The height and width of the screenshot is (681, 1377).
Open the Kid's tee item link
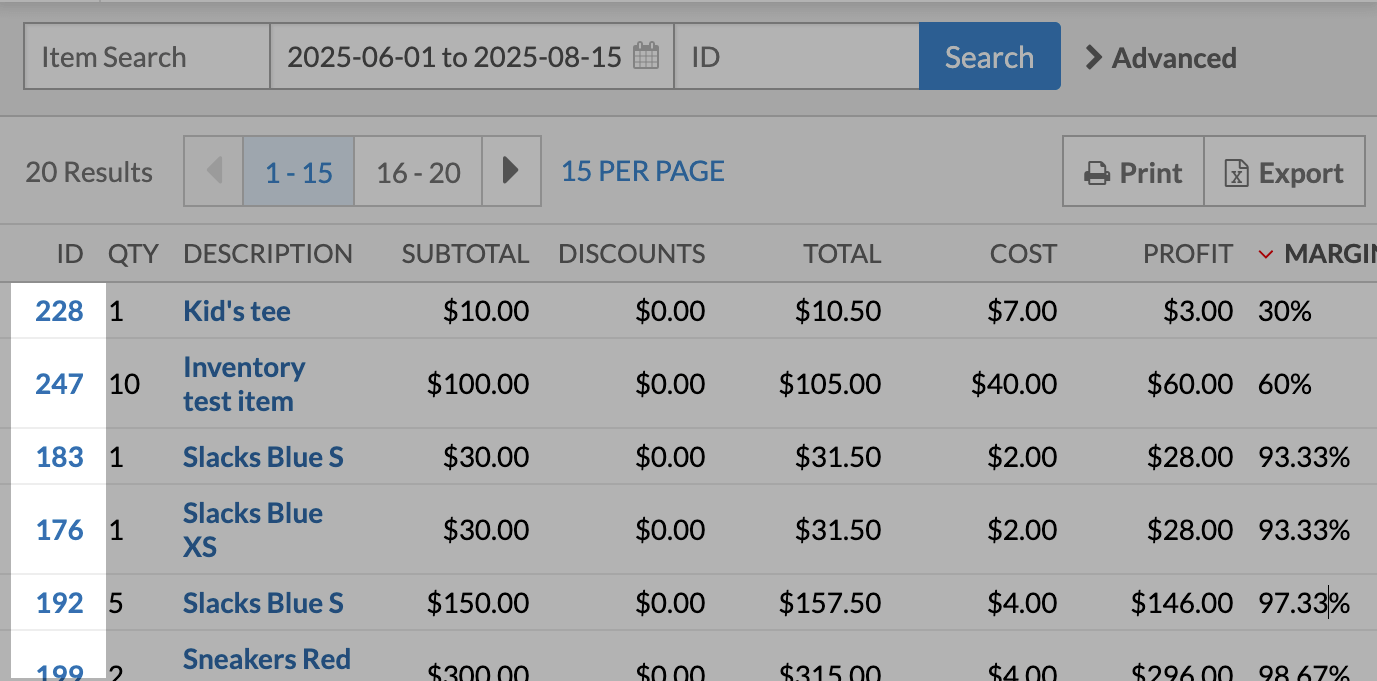coord(237,311)
